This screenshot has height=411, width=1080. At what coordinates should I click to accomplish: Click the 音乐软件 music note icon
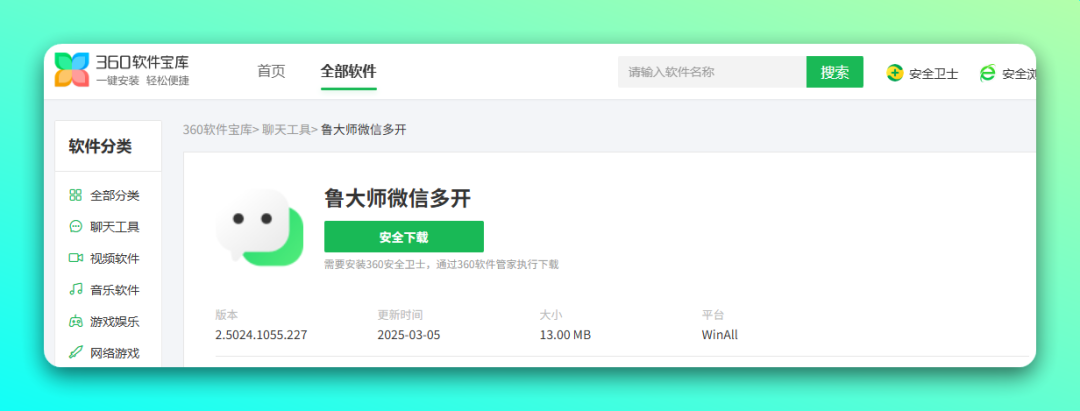pyautogui.click(x=76, y=289)
